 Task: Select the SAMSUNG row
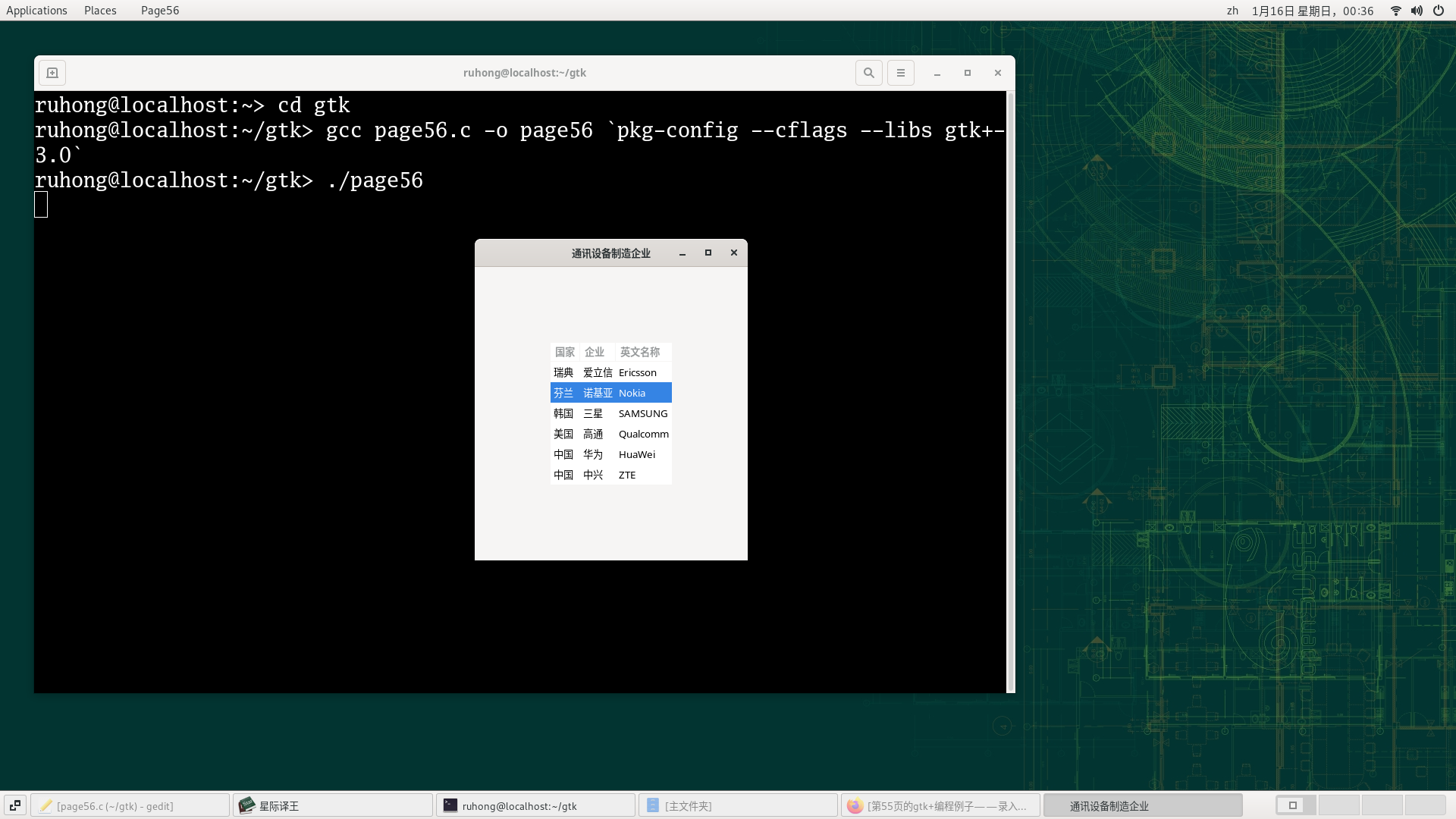click(x=611, y=413)
